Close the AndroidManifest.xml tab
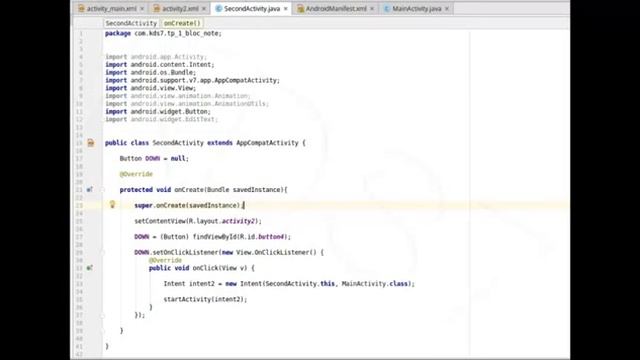The width and height of the screenshot is (640, 360). tap(372, 9)
